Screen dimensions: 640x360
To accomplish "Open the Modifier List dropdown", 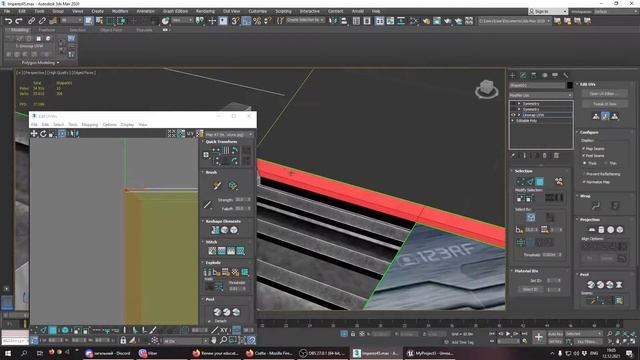I will coord(541,95).
